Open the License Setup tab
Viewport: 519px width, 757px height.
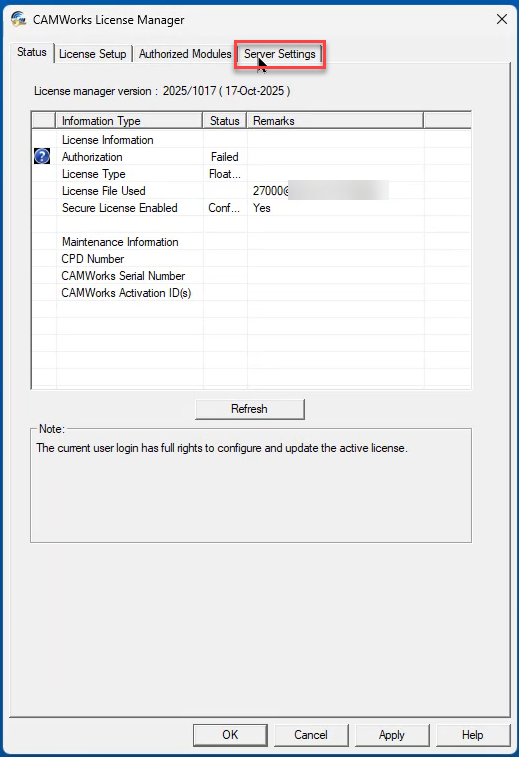pyautogui.click(x=93, y=54)
